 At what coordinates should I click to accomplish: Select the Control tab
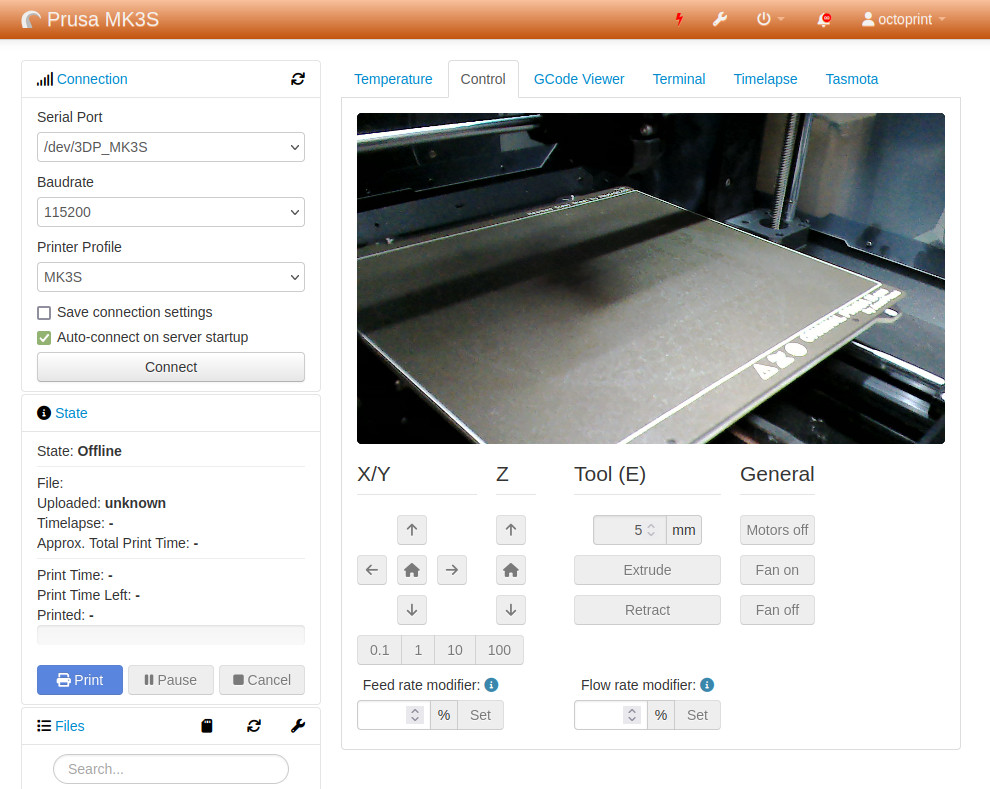point(483,79)
